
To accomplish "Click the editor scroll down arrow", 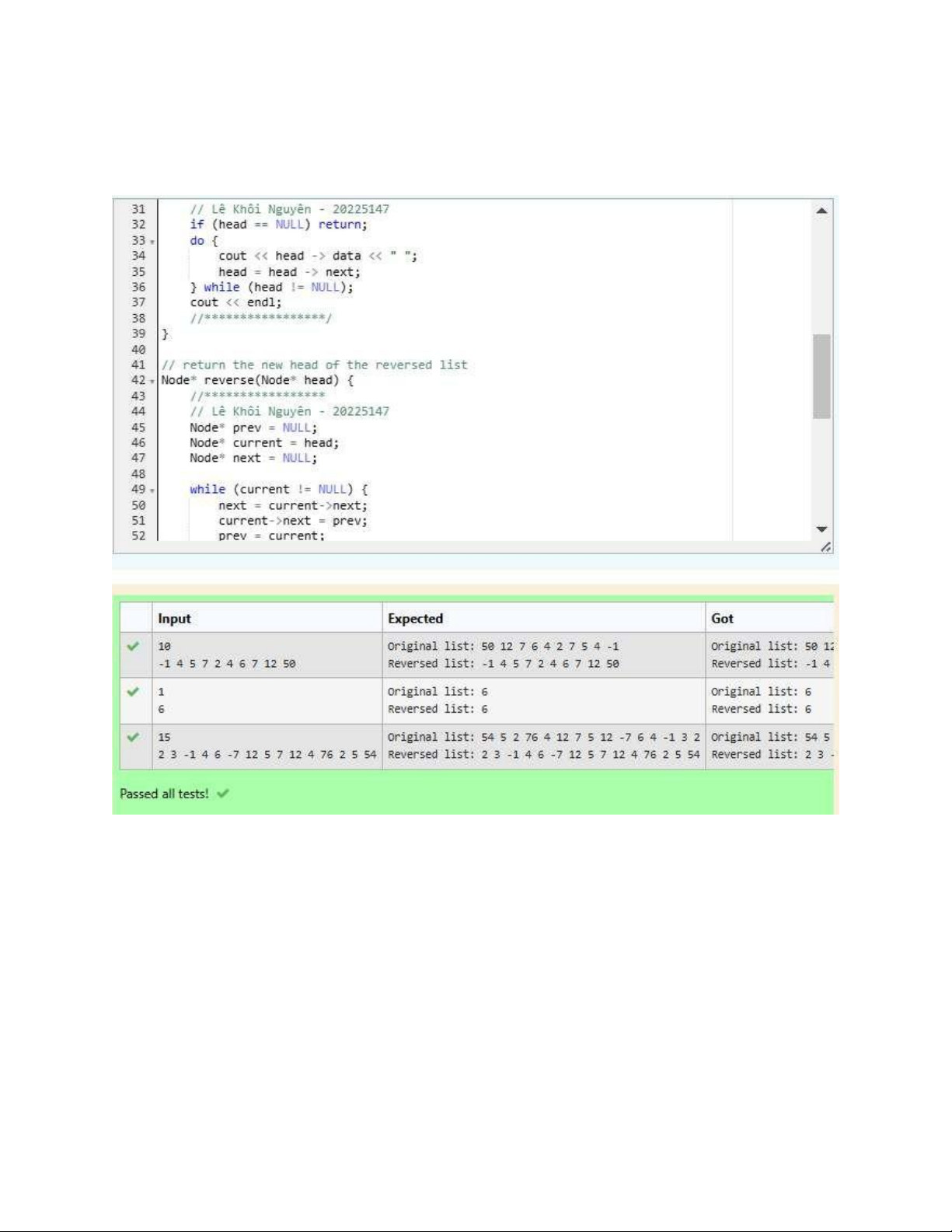I will [821, 529].
